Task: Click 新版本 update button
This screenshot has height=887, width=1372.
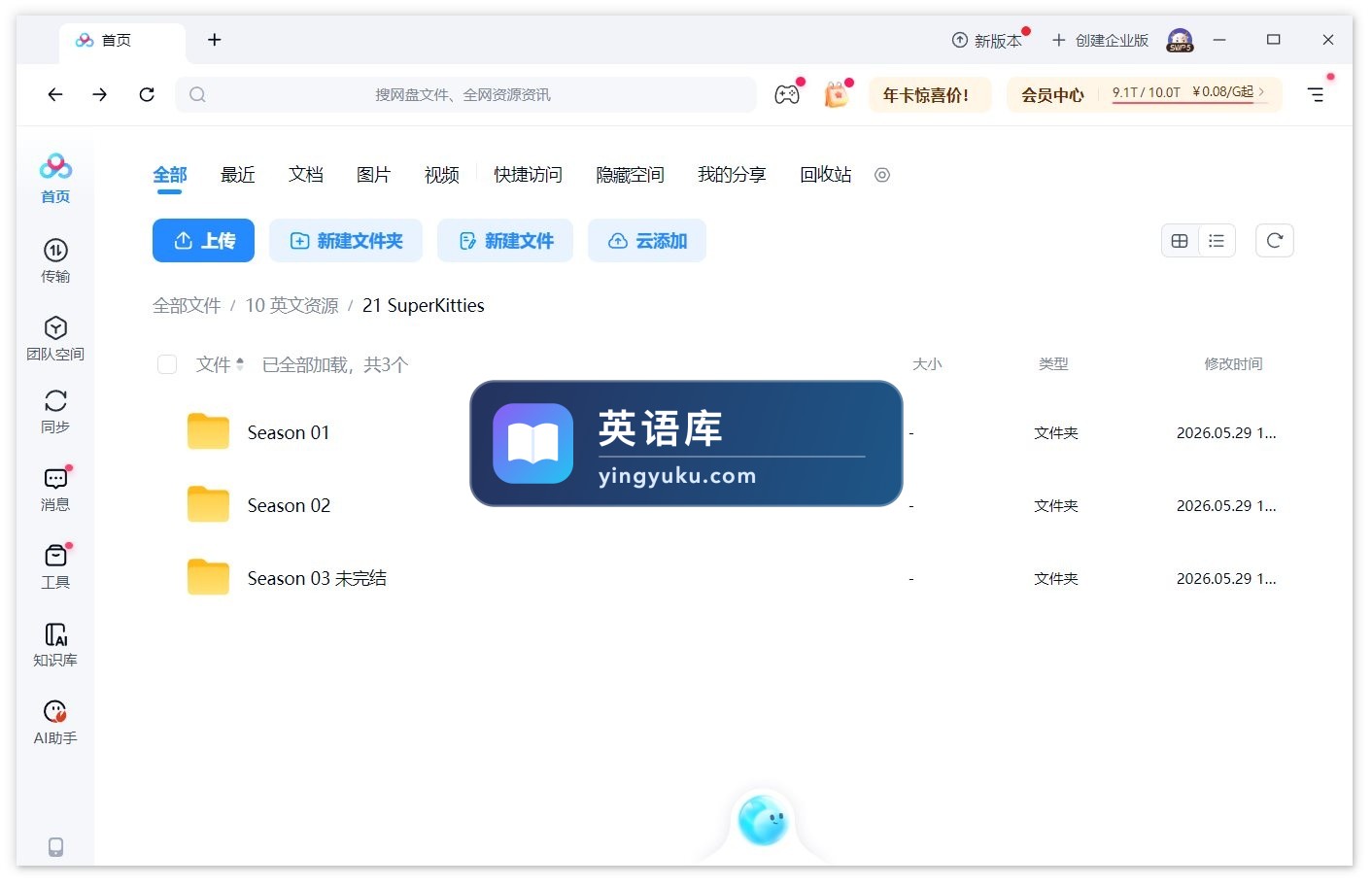Action: [x=987, y=41]
